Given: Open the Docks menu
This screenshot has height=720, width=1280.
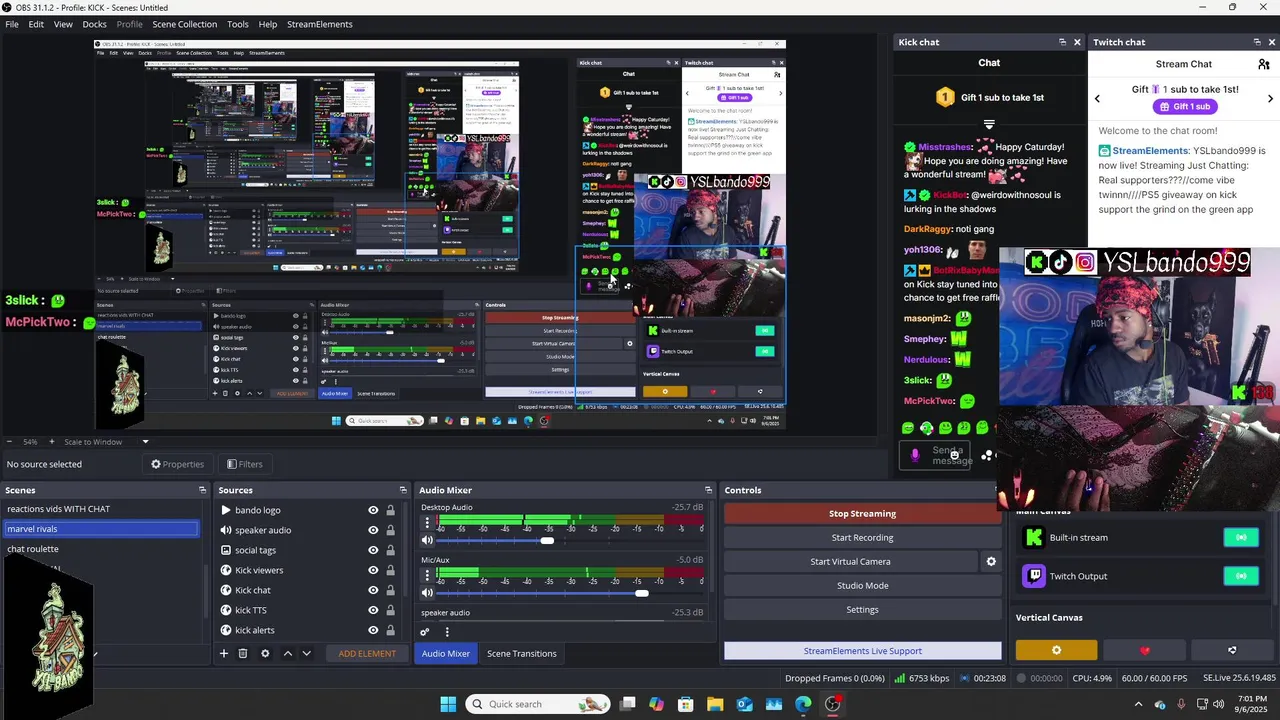Looking at the screenshot, I should click(x=94, y=24).
